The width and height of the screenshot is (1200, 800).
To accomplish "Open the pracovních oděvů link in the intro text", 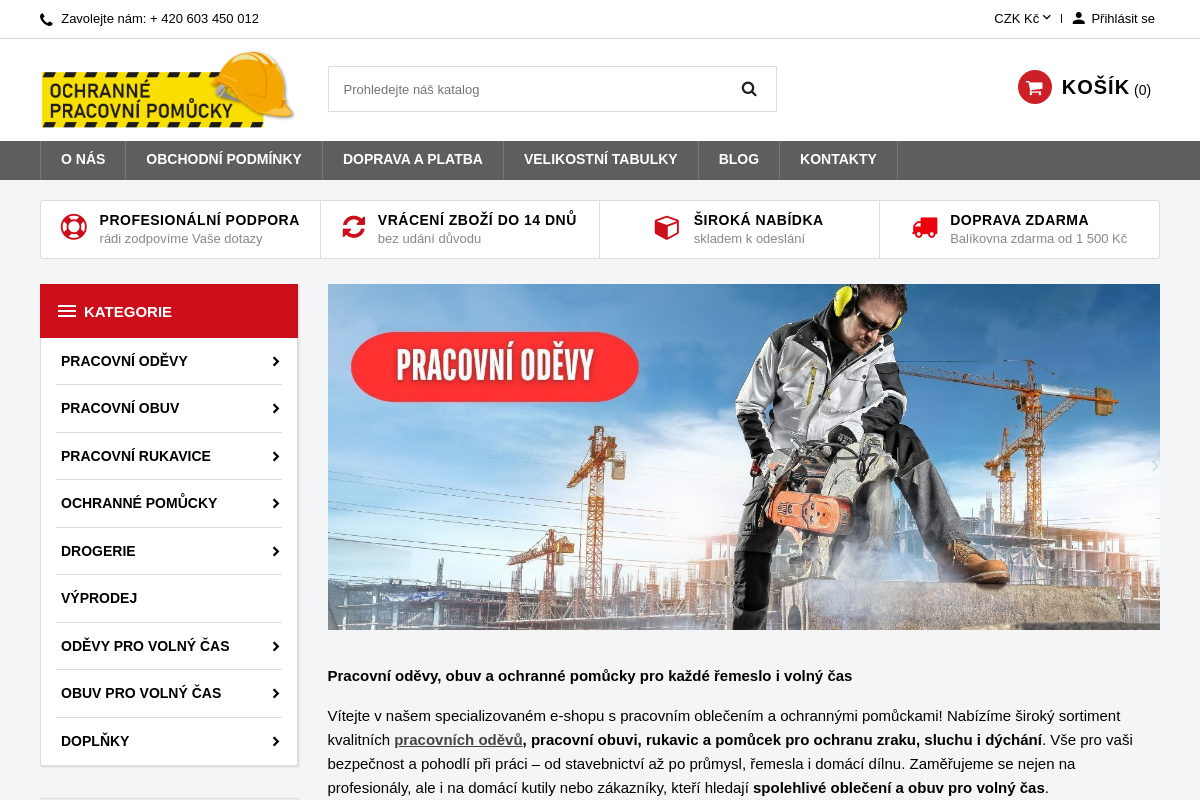I will click(458, 740).
